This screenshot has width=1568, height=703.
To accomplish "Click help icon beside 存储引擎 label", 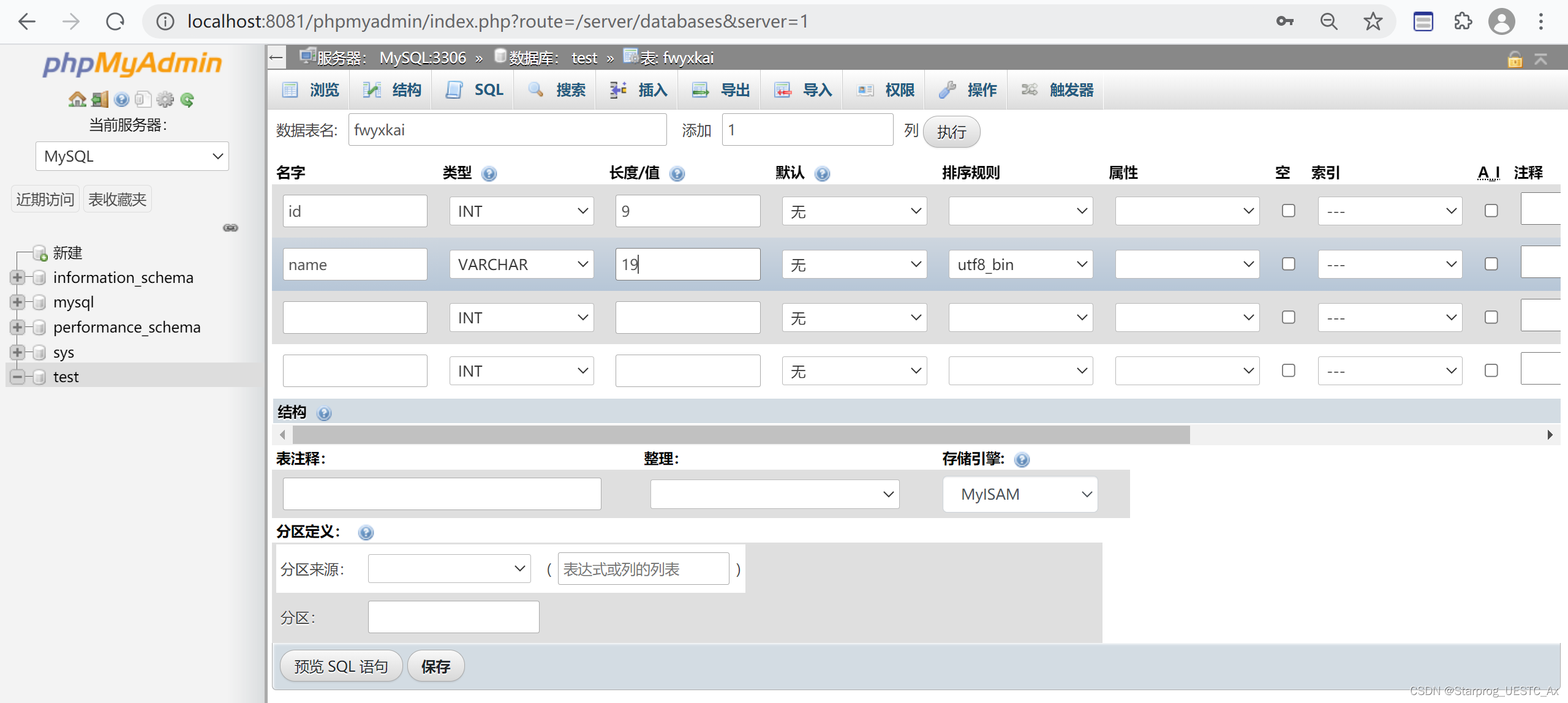I will 1022,460.
